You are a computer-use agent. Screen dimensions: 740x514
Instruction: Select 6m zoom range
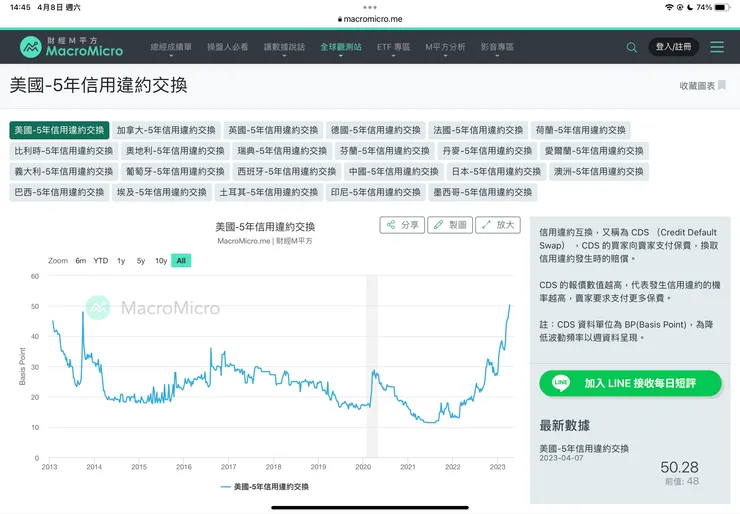click(81, 261)
